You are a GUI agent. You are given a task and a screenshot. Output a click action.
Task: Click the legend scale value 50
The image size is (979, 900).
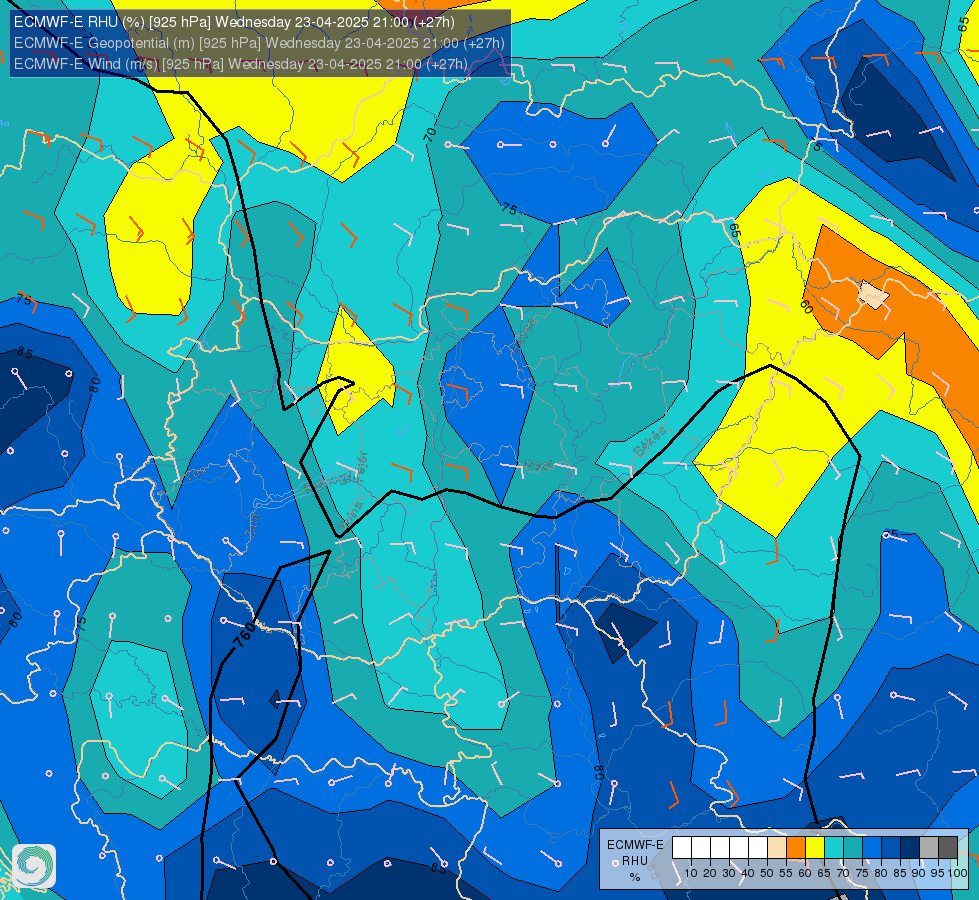767,873
